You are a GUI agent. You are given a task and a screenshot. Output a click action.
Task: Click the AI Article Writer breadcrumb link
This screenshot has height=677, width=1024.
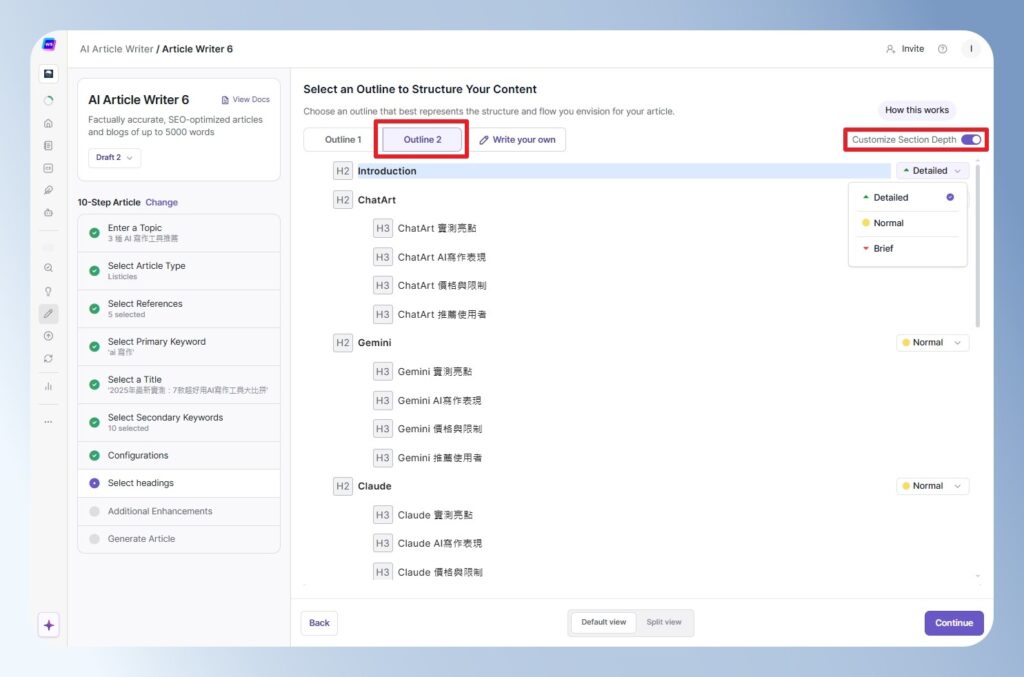pos(116,49)
